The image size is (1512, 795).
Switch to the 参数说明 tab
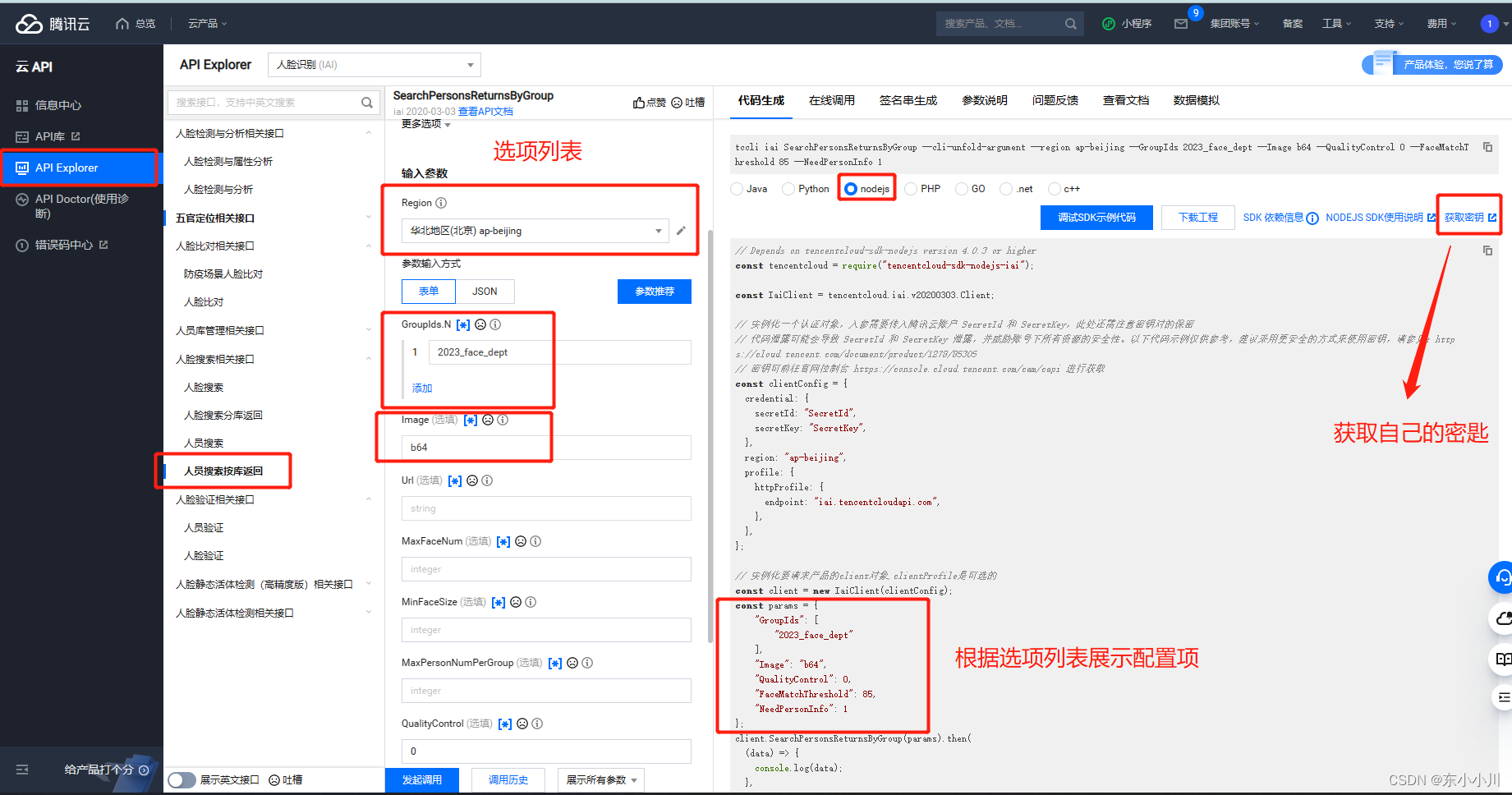[984, 100]
